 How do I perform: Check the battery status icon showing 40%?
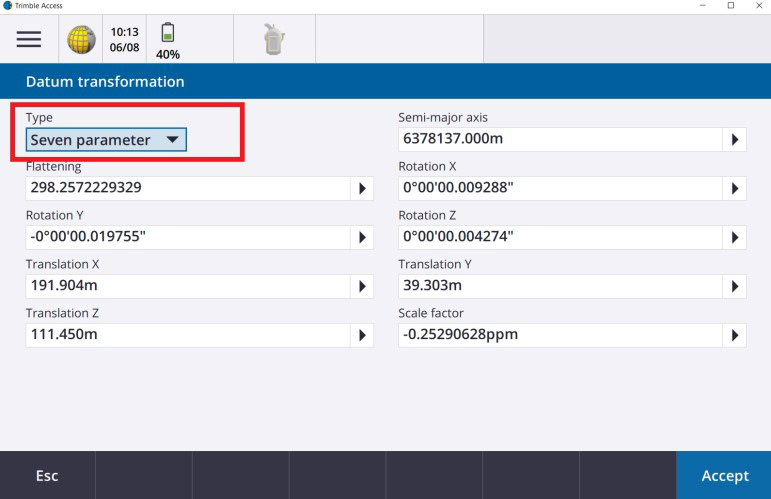click(x=168, y=41)
